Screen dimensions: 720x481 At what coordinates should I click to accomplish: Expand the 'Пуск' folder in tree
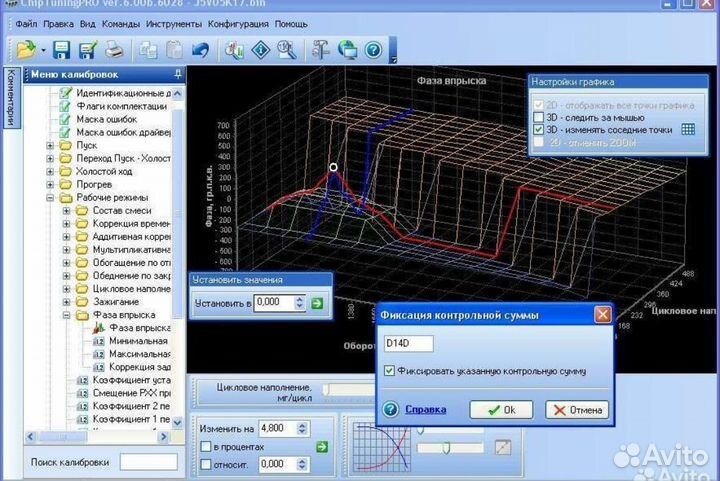point(51,145)
